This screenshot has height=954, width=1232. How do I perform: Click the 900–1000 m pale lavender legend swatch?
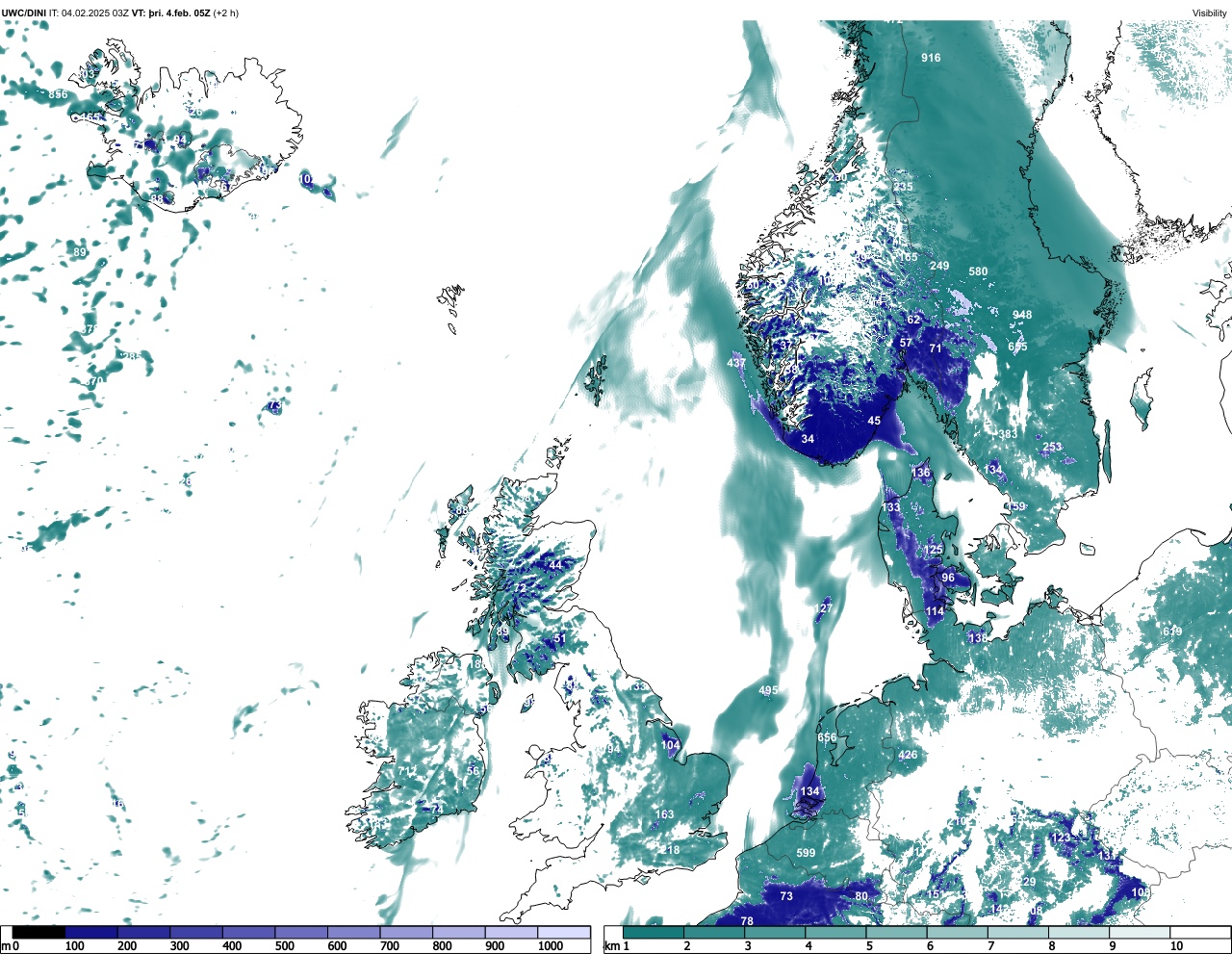511,932
